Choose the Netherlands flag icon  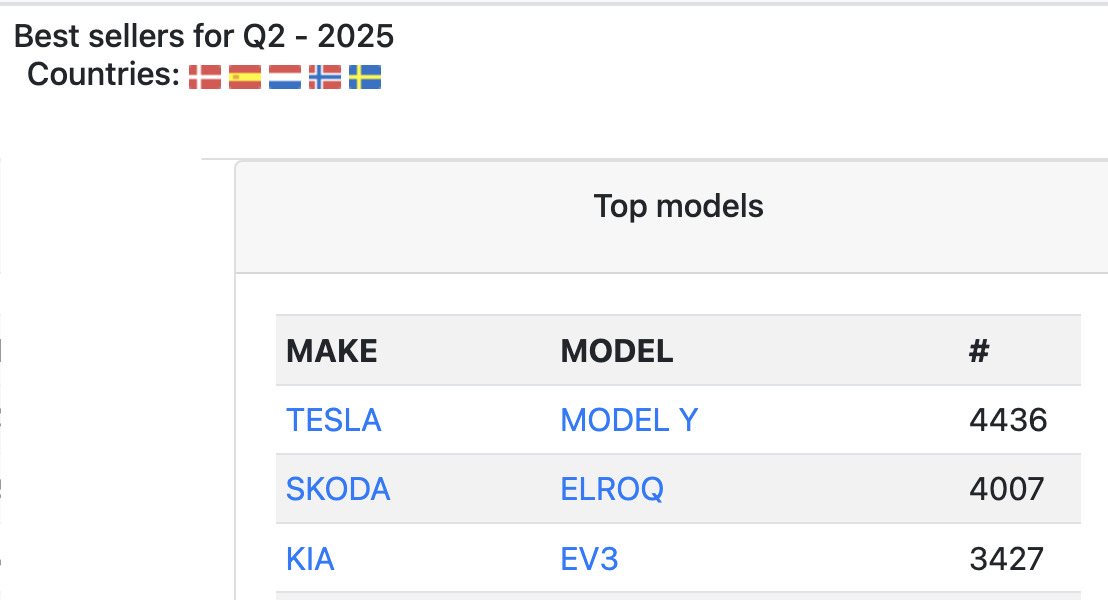click(285, 77)
